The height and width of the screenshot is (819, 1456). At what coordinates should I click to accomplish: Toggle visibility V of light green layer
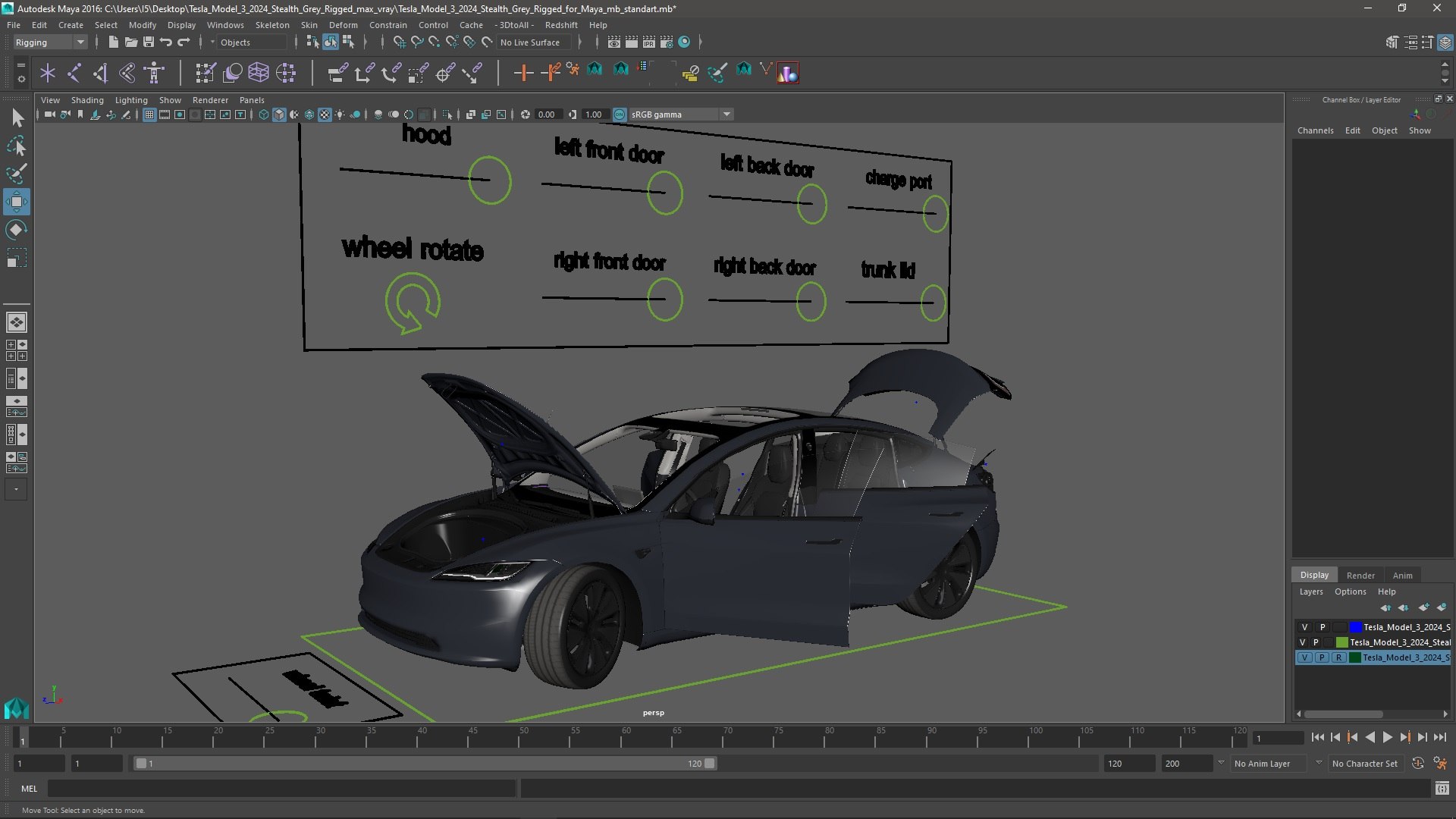tap(1303, 642)
